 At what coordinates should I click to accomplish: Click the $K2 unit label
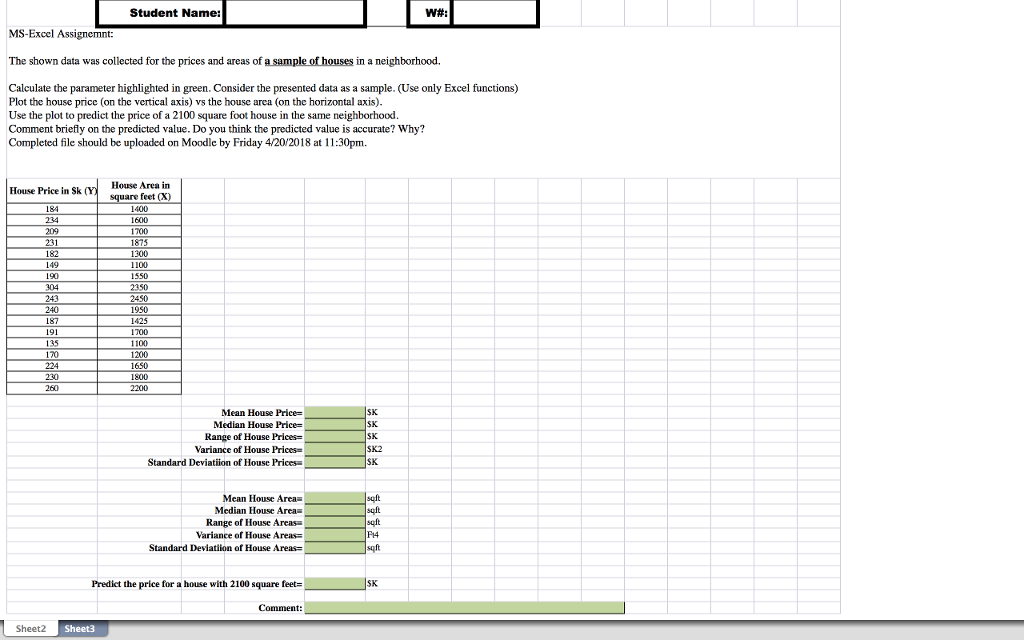374,449
